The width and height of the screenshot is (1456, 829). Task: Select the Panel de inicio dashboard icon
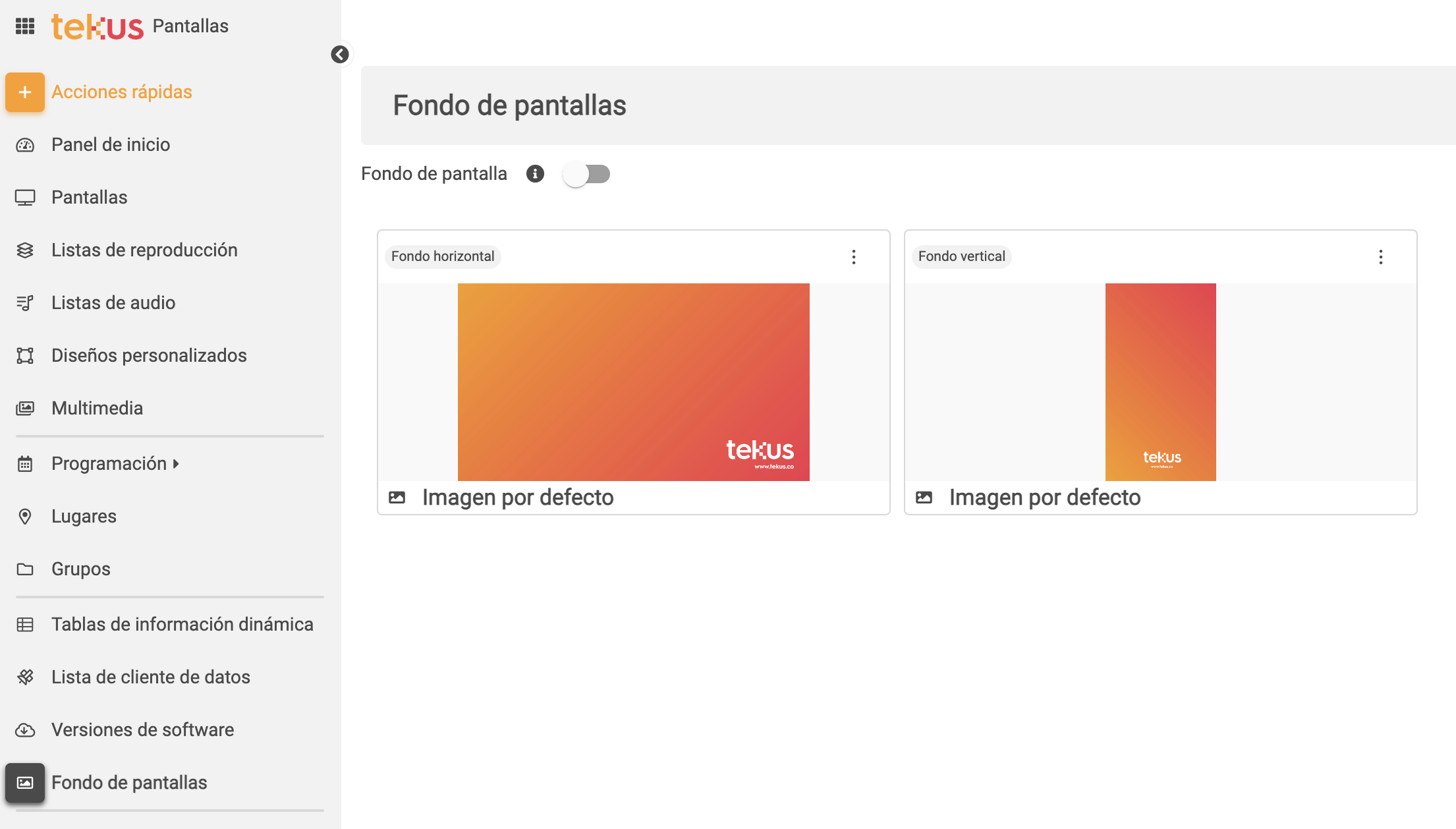tap(25, 144)
